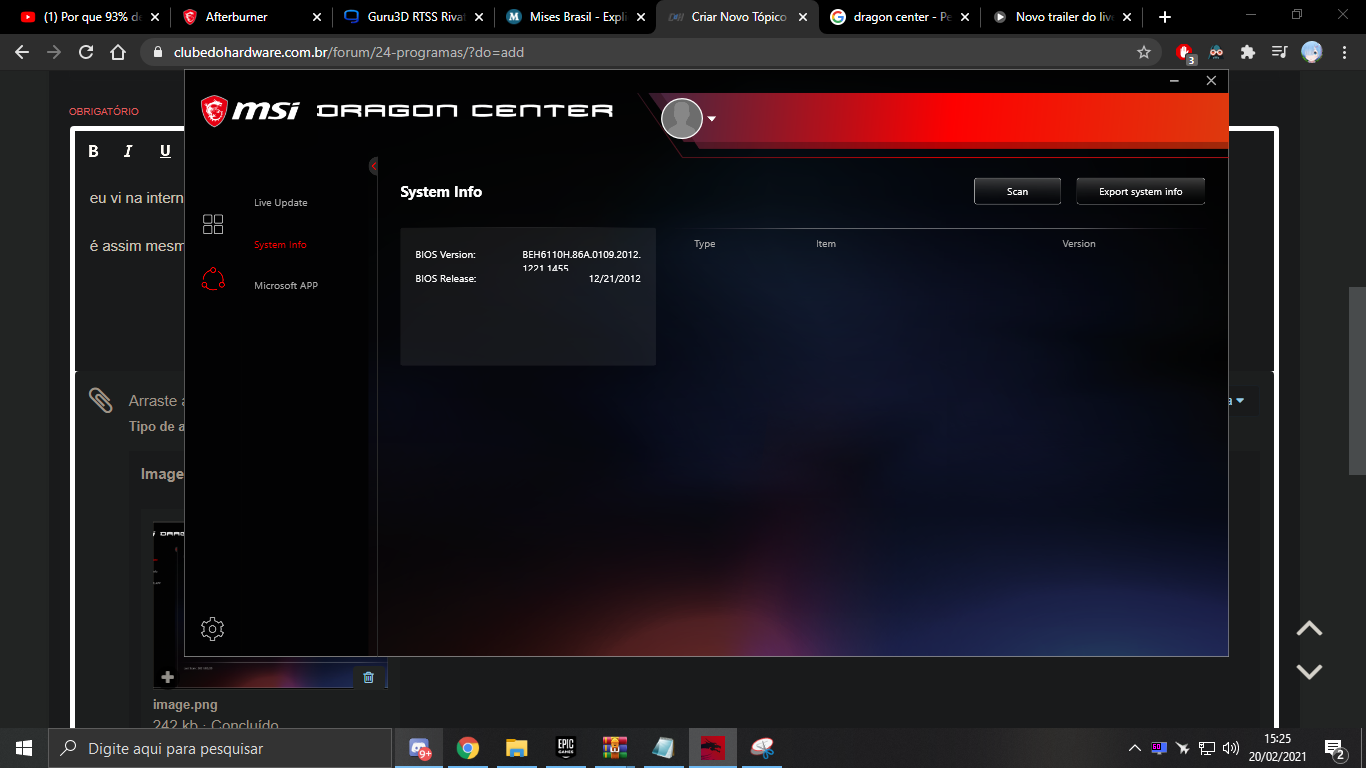Collapse the sidebar with the red arrow
1366x768 pixels.
(374, 166)
